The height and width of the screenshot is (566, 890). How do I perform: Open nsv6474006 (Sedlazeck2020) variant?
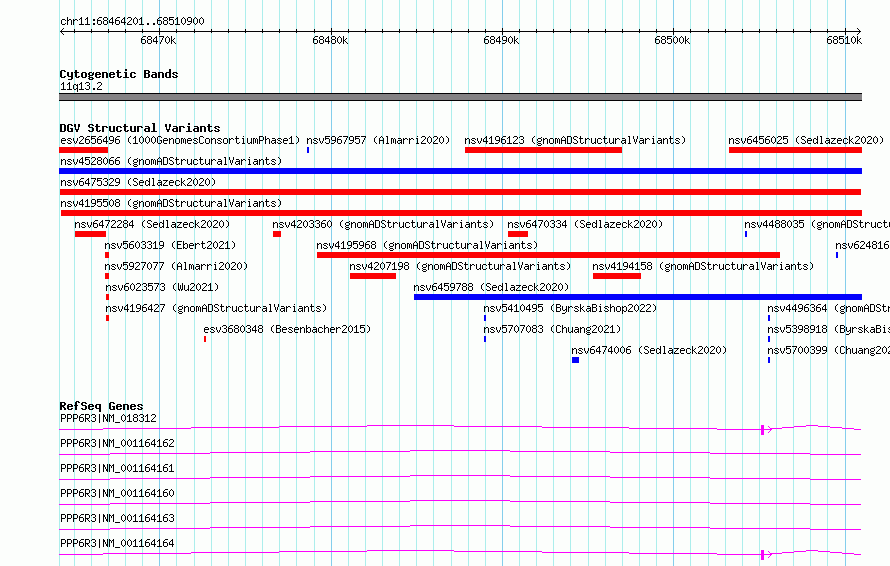(x=649, y=350)
